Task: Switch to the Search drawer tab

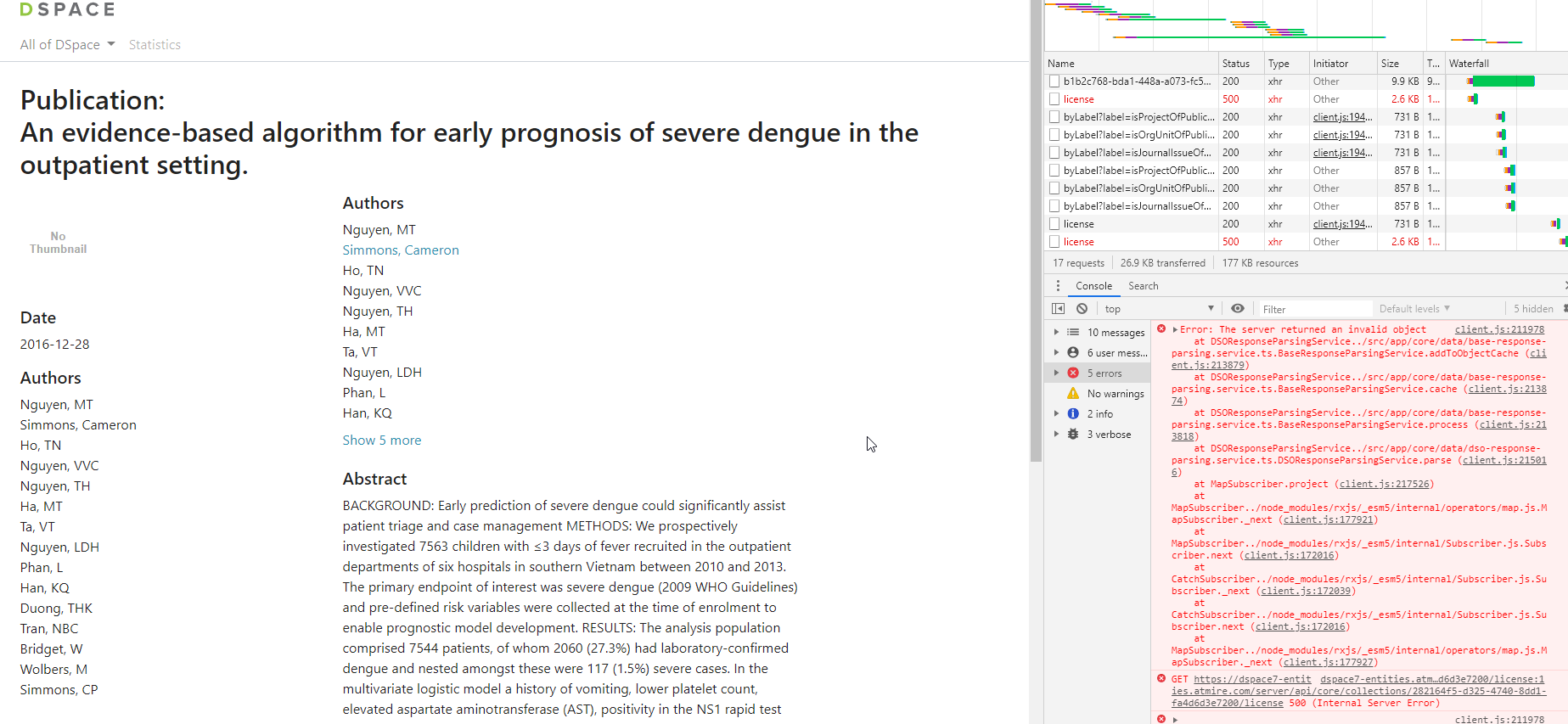Action: click(x=1143, y=286)
